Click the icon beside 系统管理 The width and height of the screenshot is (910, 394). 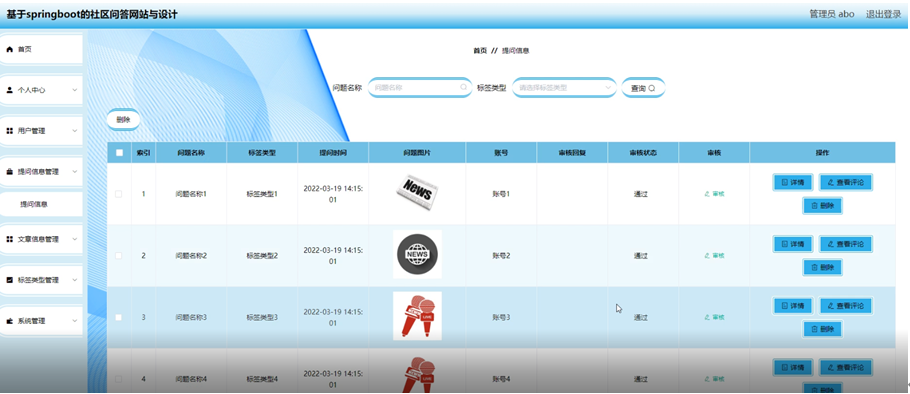coord(9,321)
